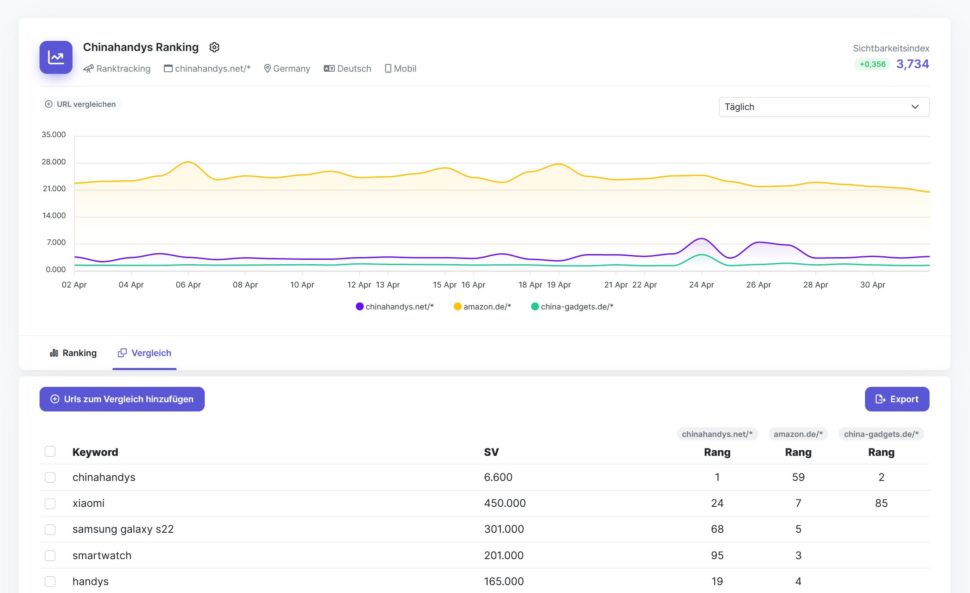Viewport: 970px width, 593px height.
Task: Click Rang header under chinahandys.net/*
Action: click(717, 452)
